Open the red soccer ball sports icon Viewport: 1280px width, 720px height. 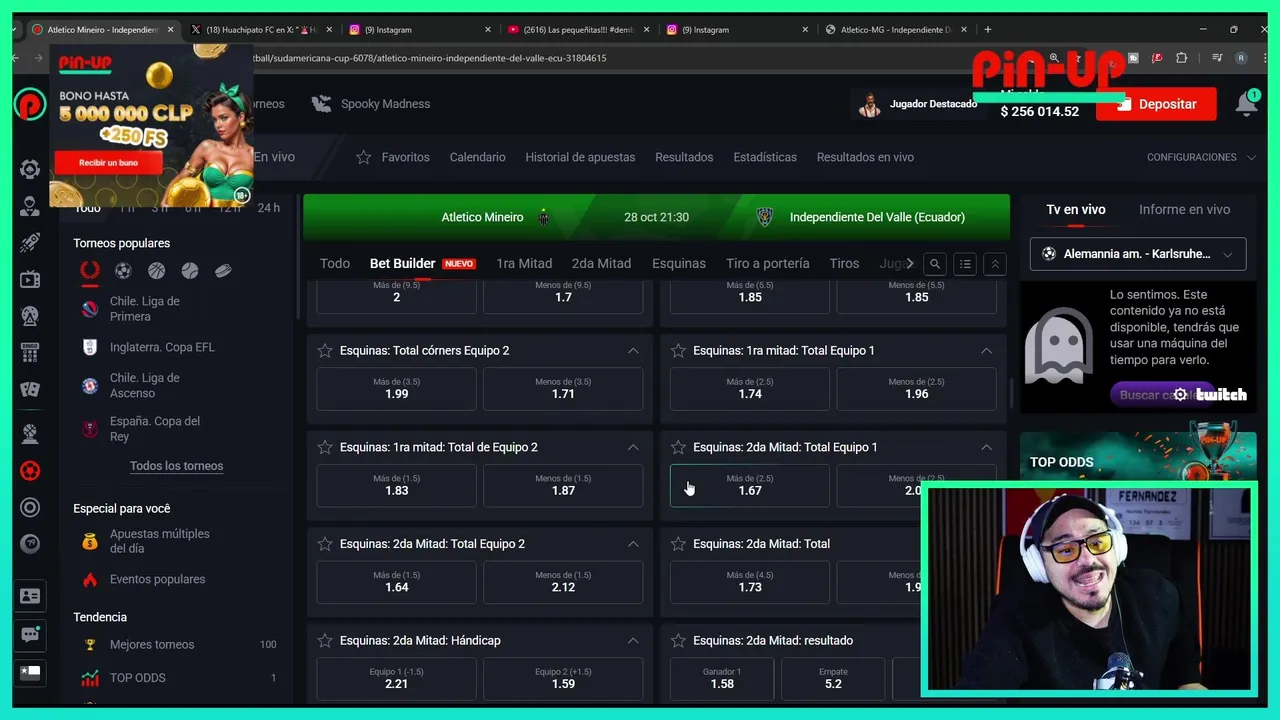pos(30,470)
